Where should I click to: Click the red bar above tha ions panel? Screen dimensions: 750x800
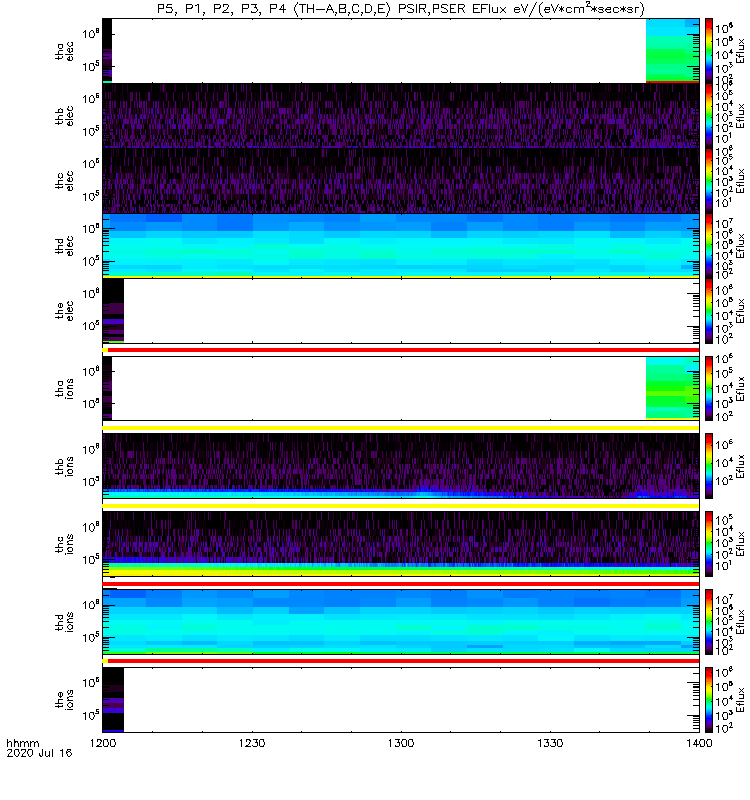(x=400, y=350)
